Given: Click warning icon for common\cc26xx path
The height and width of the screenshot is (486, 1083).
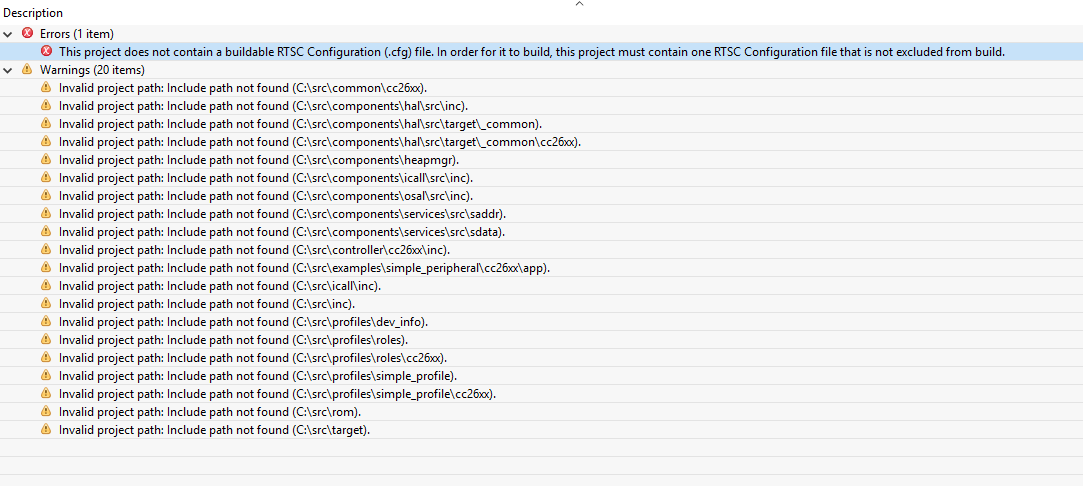Looking at the screenshot, I should pos(46,88).
